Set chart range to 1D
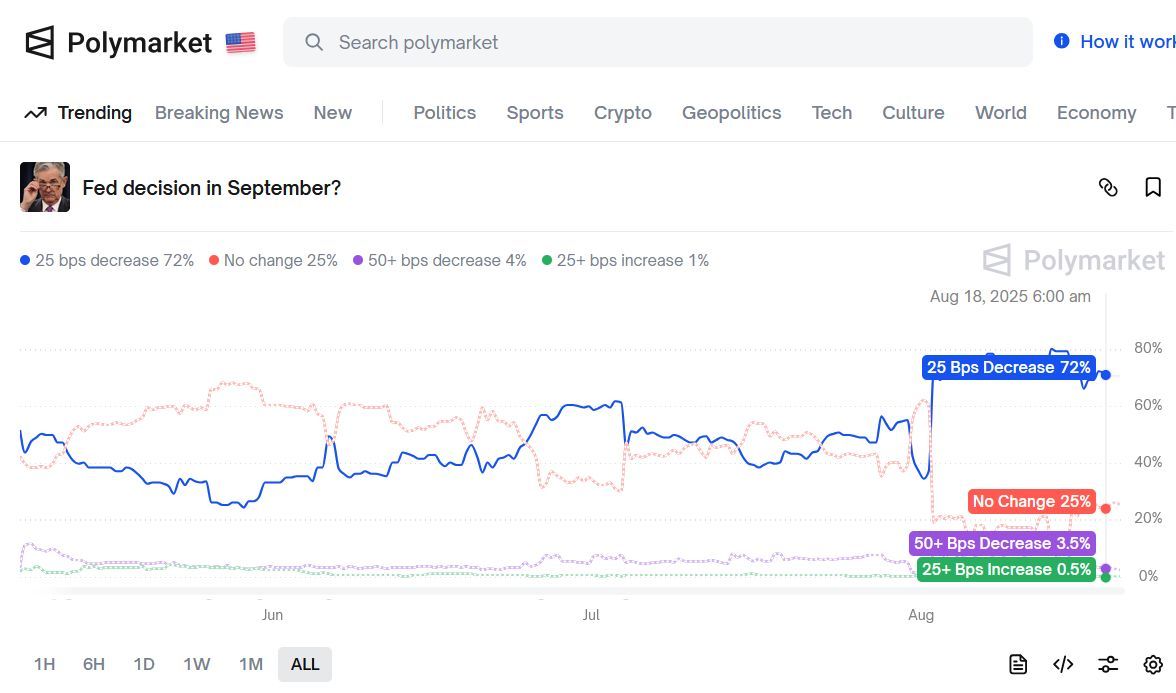This screenshot has height=693, width=1176. click(x=144, y=664)
